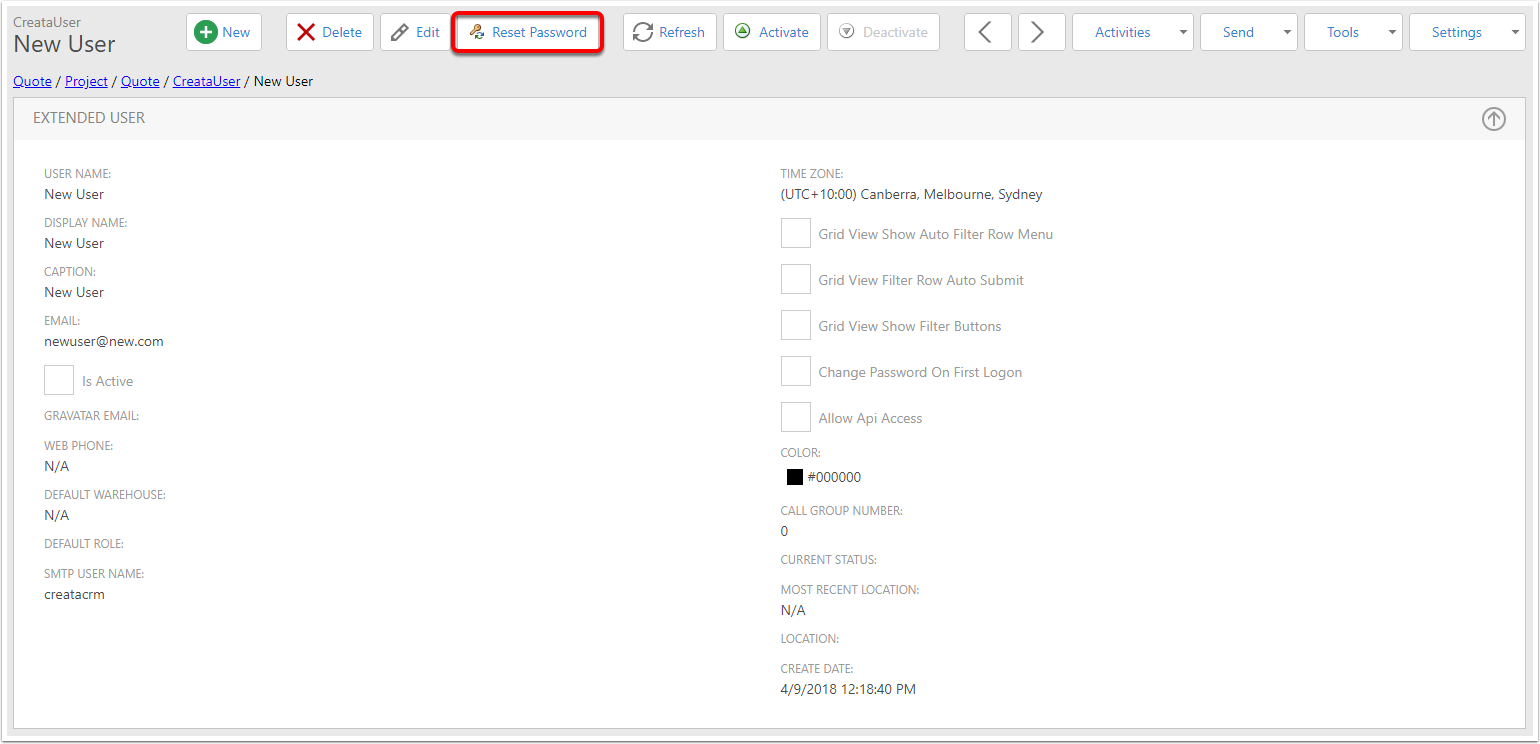Select the email newuser@new.com text
The width and height of the screenshot is (1540, 744).
pos(104,341)
